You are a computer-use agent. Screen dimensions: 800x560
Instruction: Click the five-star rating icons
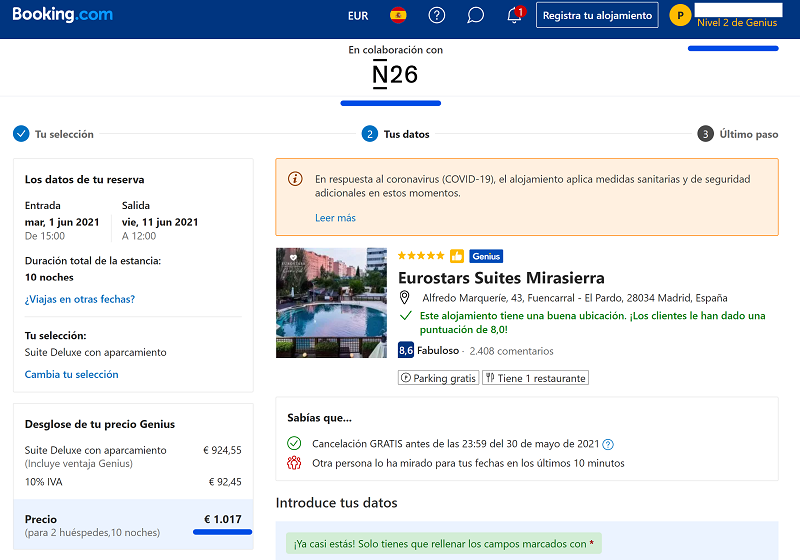421,256
